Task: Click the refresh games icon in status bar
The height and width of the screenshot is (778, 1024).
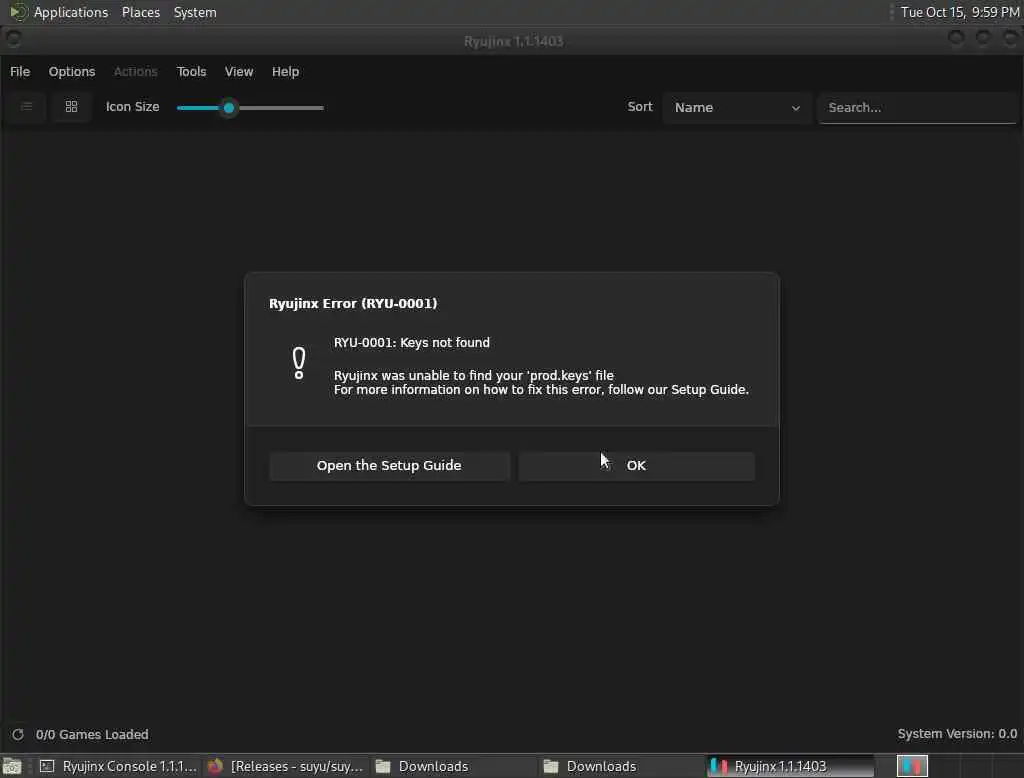Action: [18, 734]
